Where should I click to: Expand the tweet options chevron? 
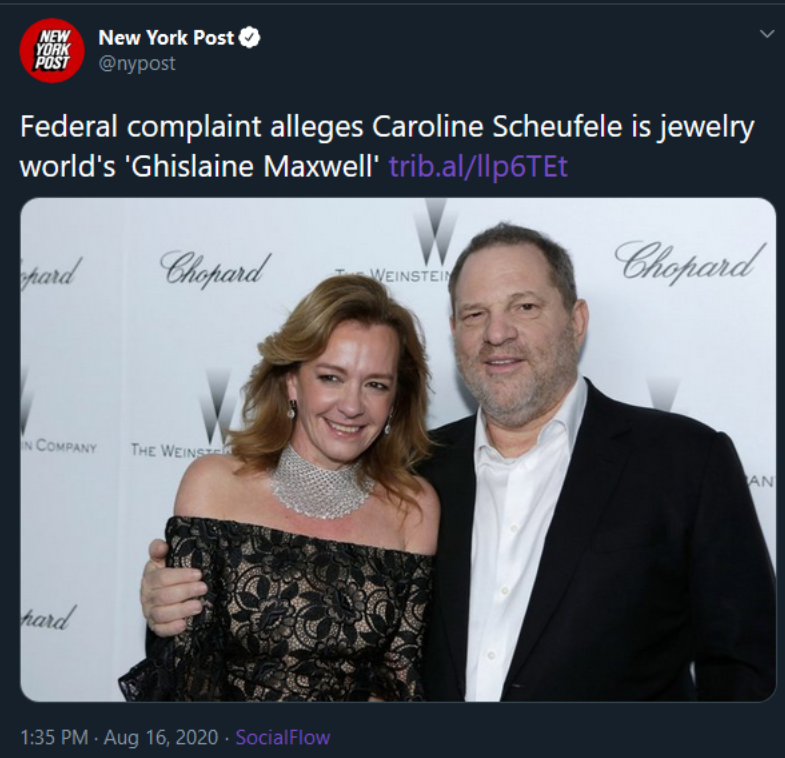[x=767, y=34]
